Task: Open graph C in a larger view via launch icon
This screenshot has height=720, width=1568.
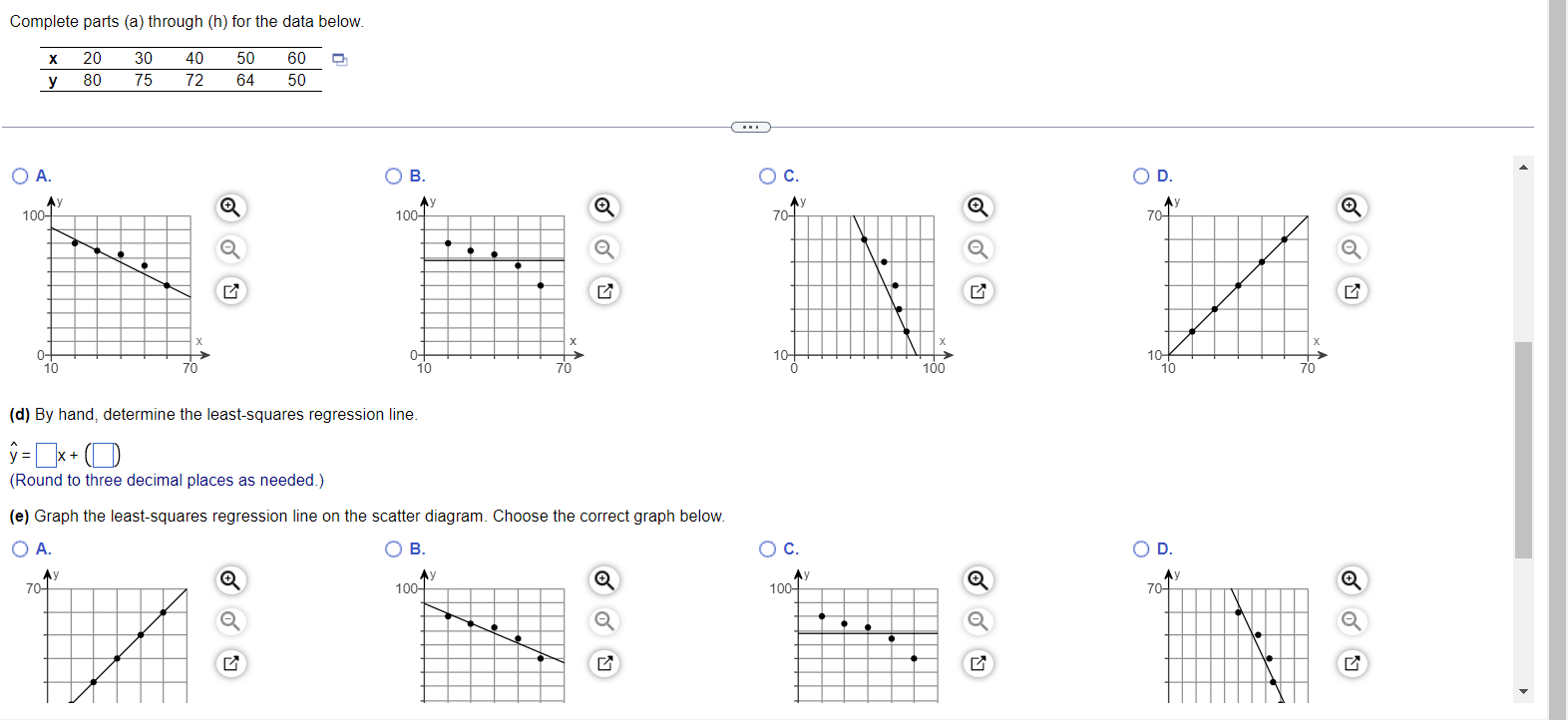Action: tap(978, 291)
